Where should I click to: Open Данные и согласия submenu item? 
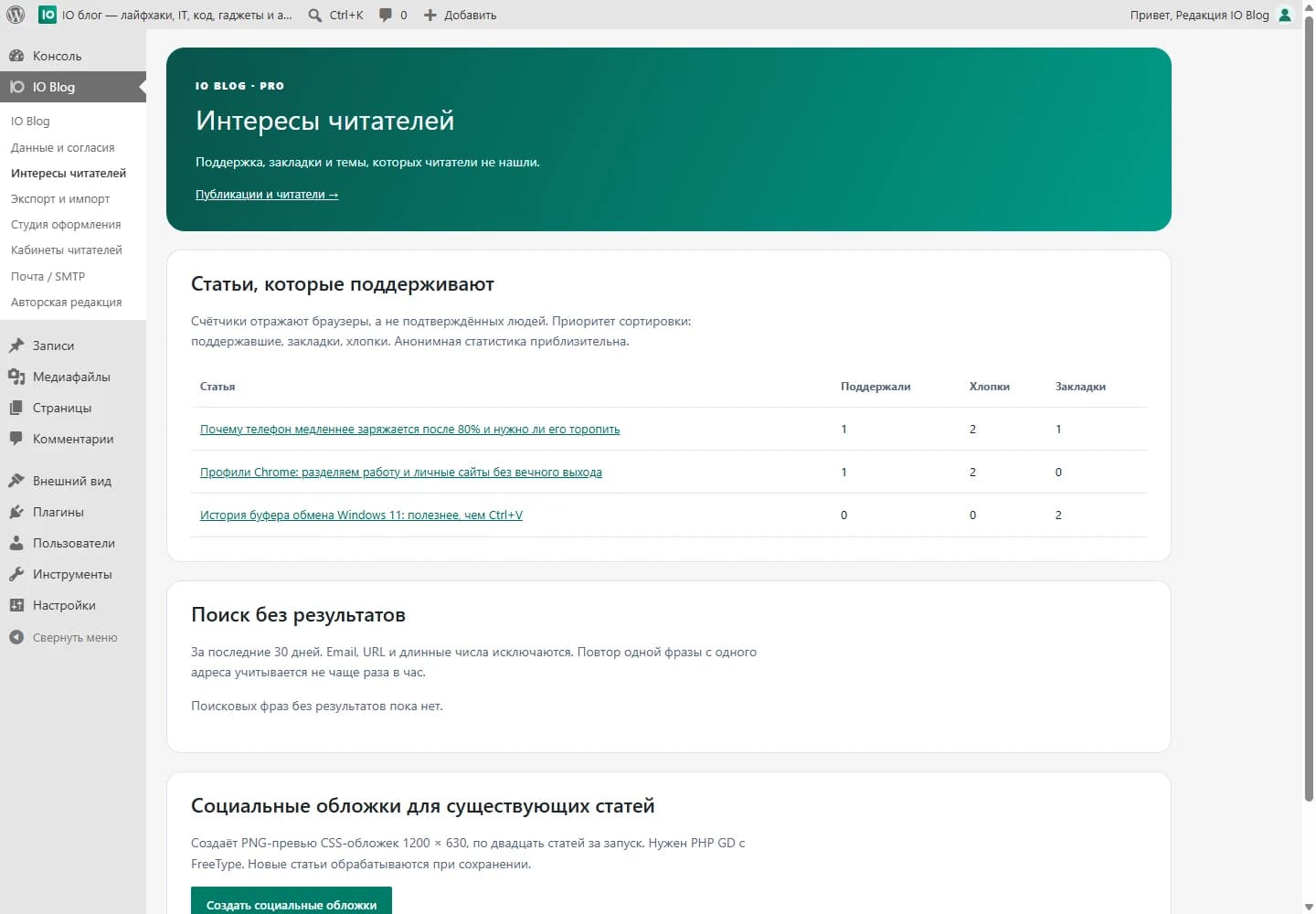click(x=63, y=147)
